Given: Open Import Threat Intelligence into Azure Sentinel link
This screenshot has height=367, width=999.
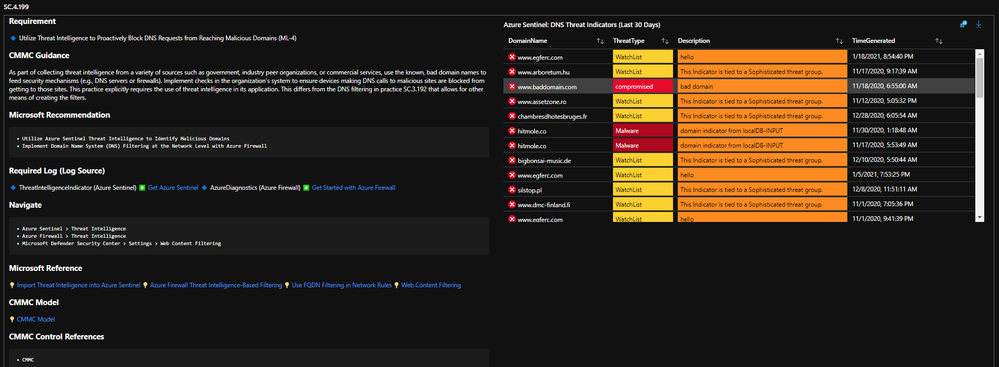Looking at the screenshot, I should point(78,285).
